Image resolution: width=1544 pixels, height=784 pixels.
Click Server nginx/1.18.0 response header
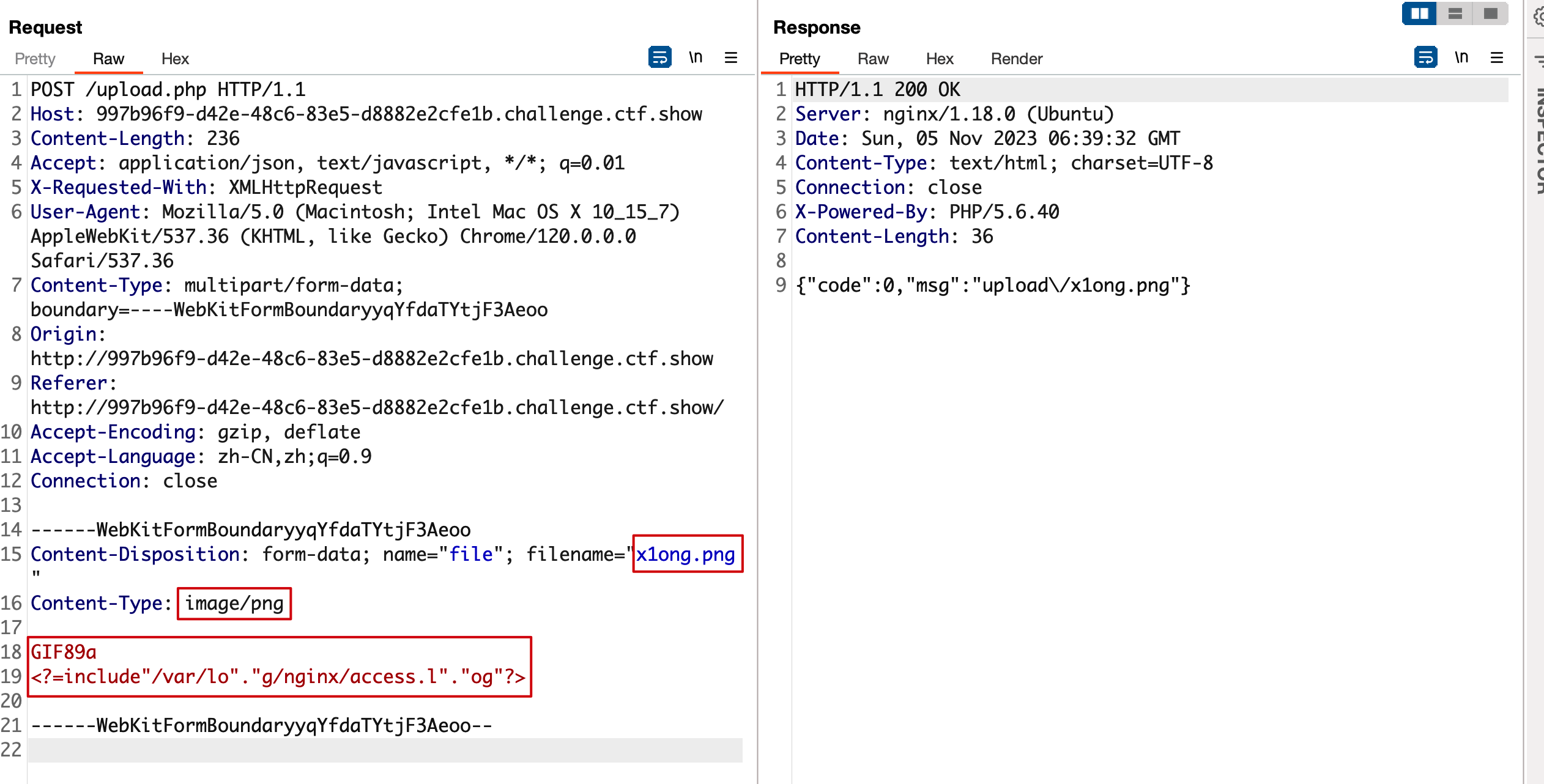(954, 114)
